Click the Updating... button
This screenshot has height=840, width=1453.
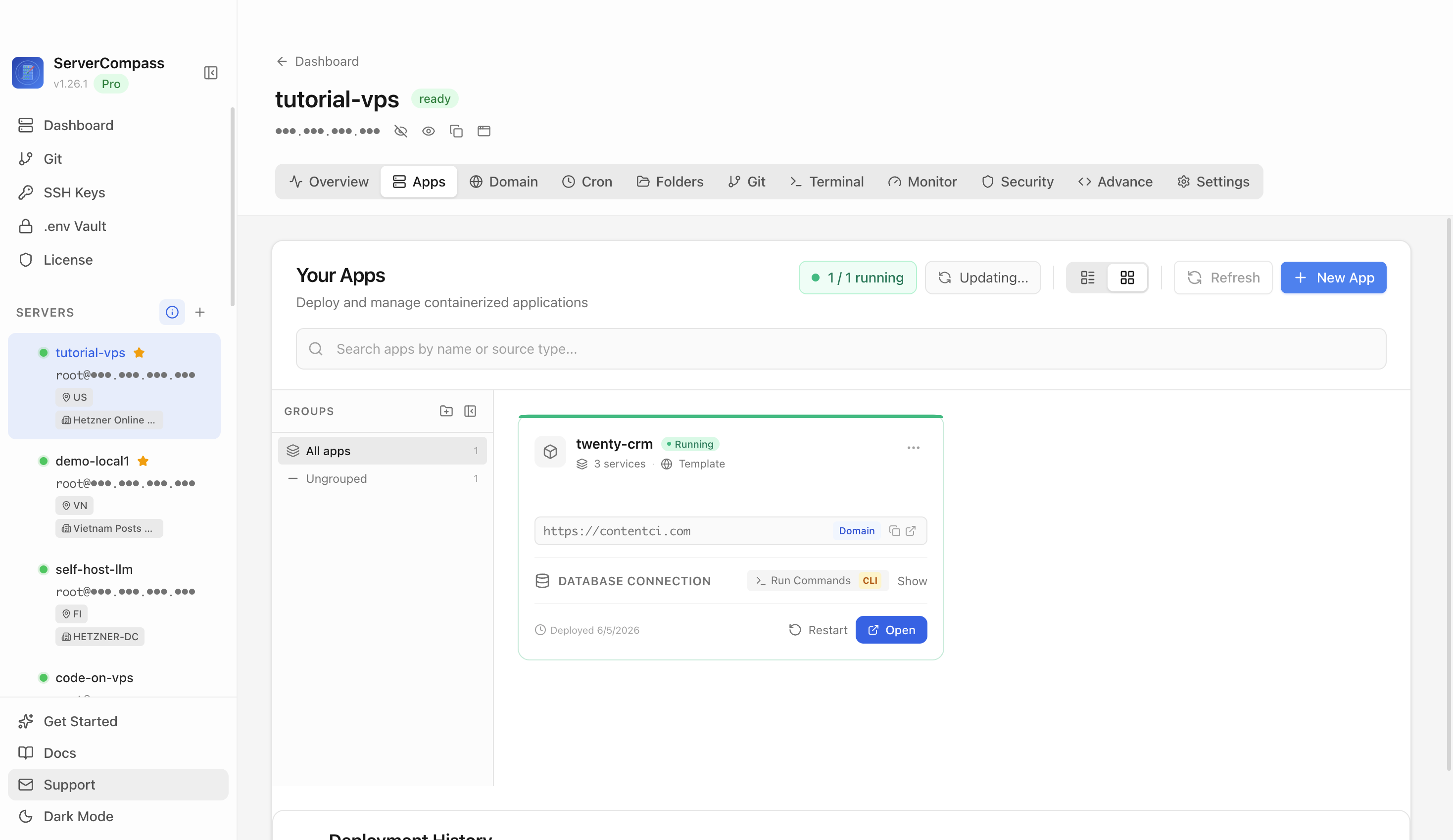983,278
